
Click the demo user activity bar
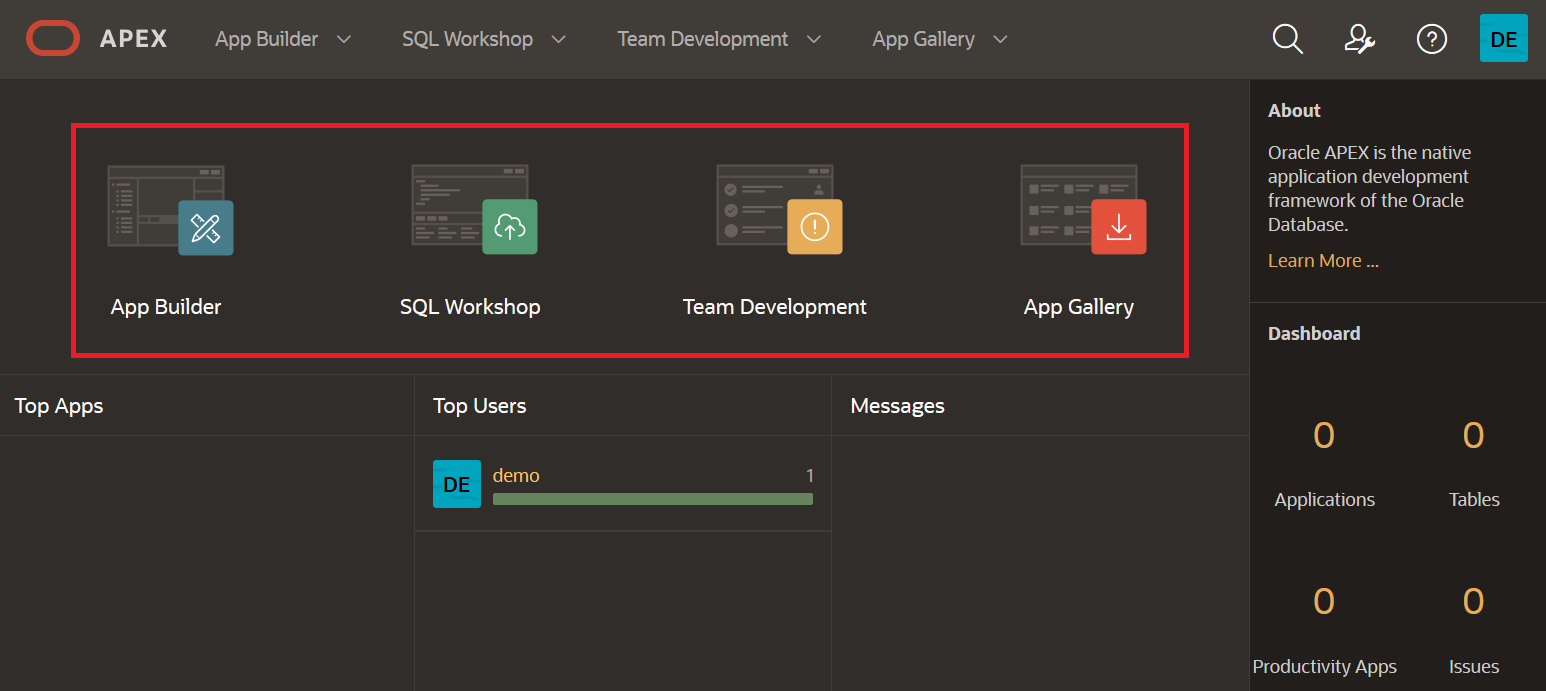(x=652, y=498)
